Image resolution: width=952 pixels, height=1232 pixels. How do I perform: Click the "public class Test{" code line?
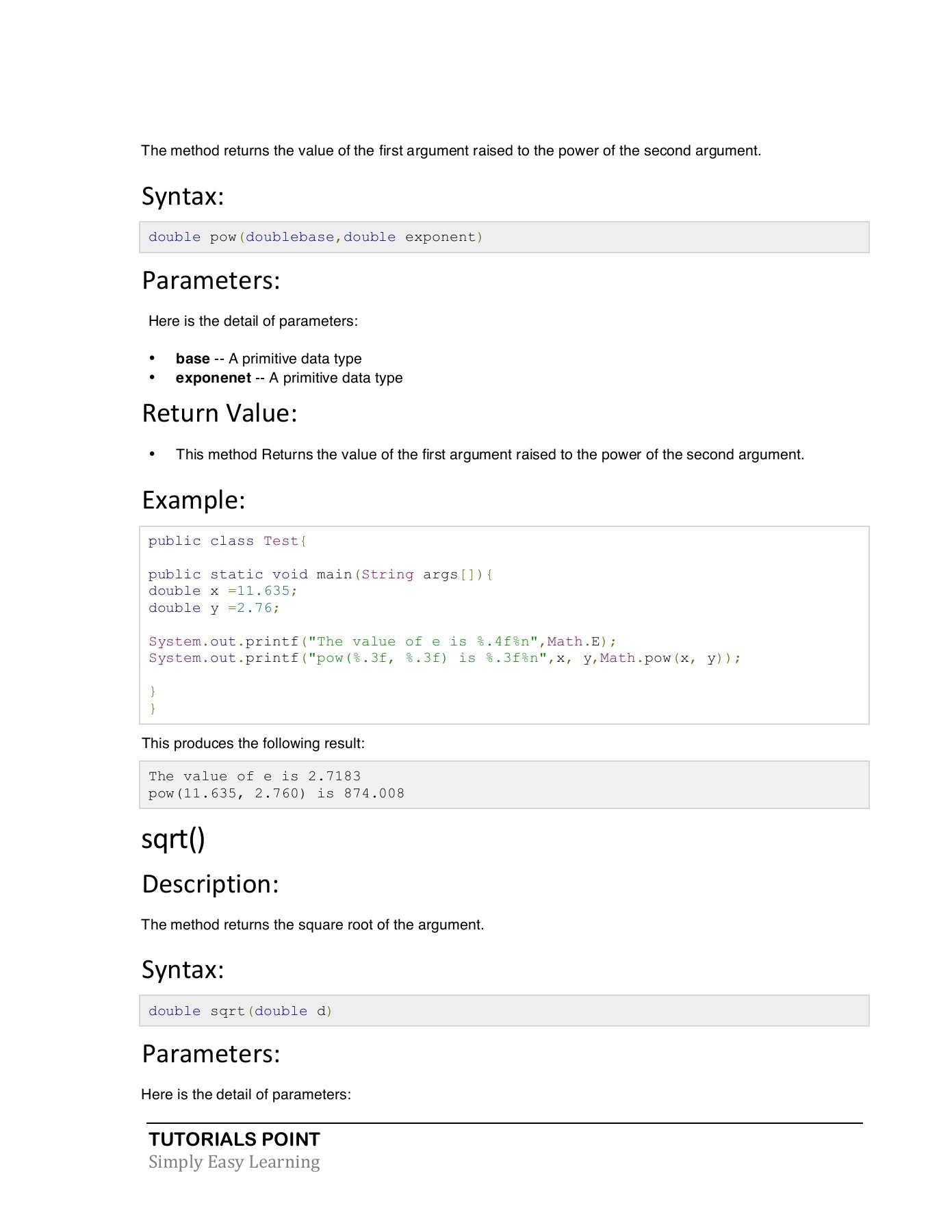(227, 541)
